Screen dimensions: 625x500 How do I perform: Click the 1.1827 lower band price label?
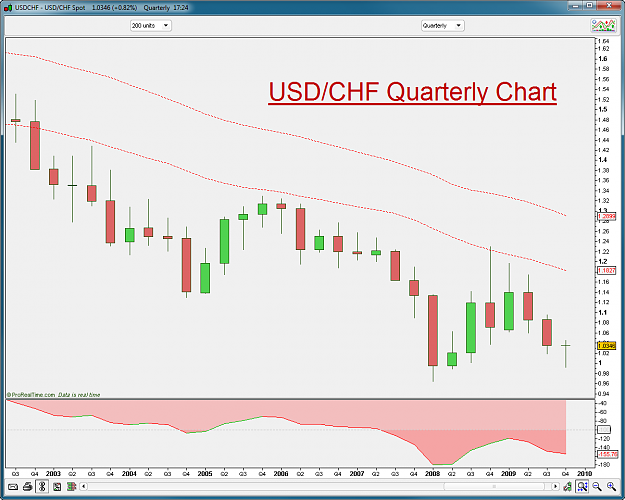606,270
